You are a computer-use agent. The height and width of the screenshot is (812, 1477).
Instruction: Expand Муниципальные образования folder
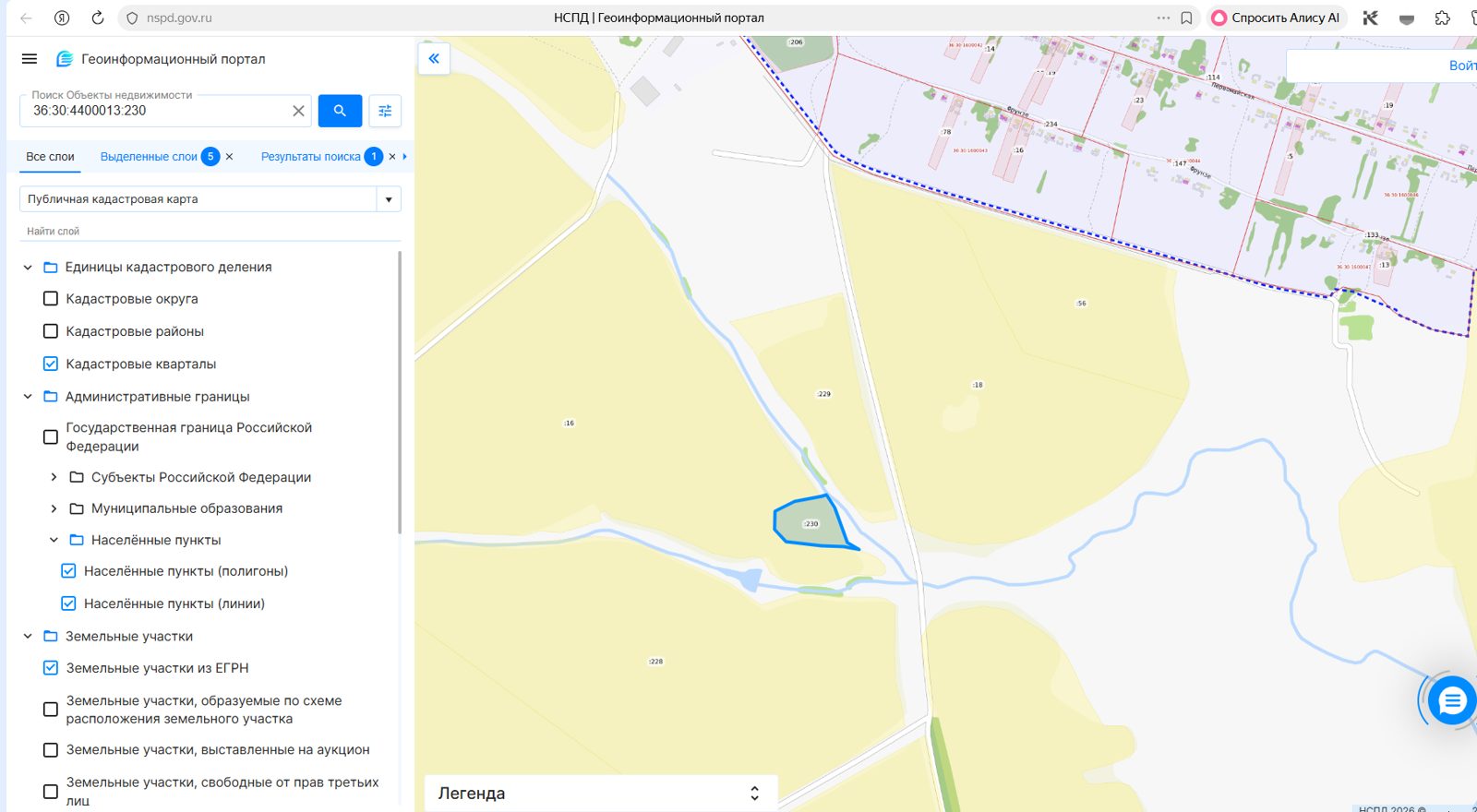[x=54, y=508]
